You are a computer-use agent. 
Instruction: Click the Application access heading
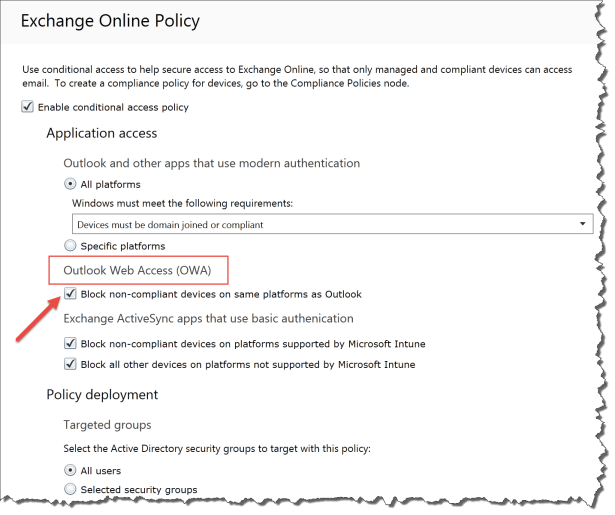click(101, 133)
